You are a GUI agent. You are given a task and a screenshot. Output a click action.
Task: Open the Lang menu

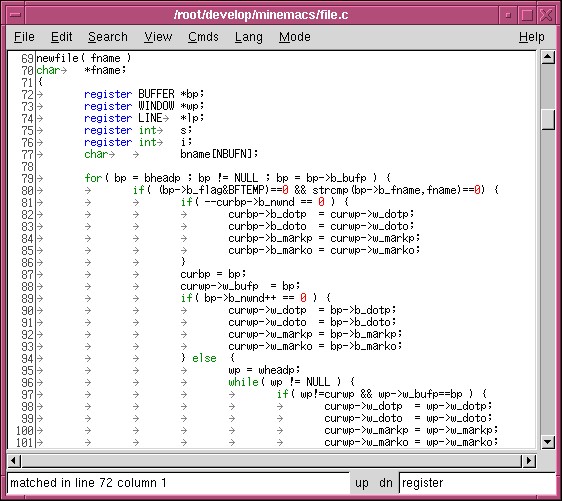point(249,37)
